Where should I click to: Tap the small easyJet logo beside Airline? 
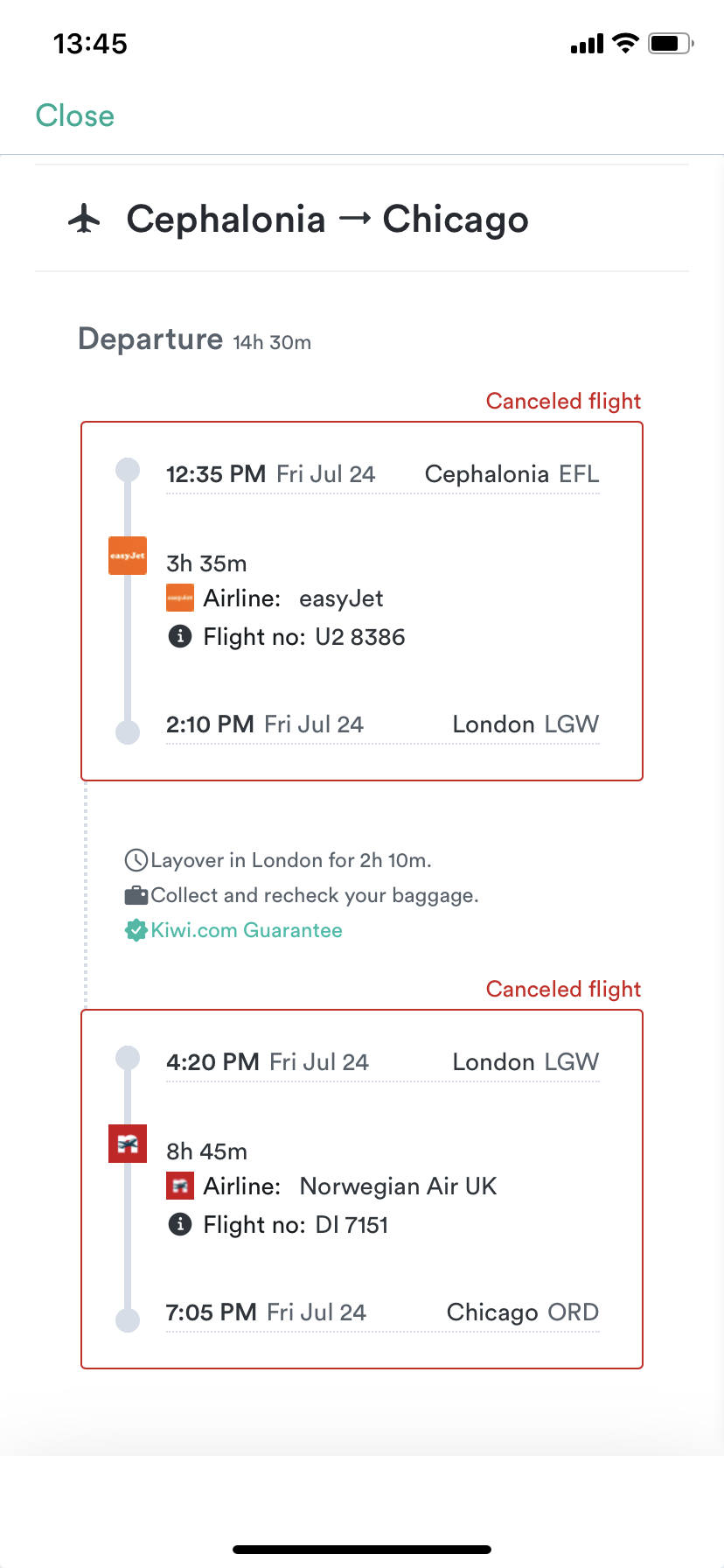click(x=180, y=598)
